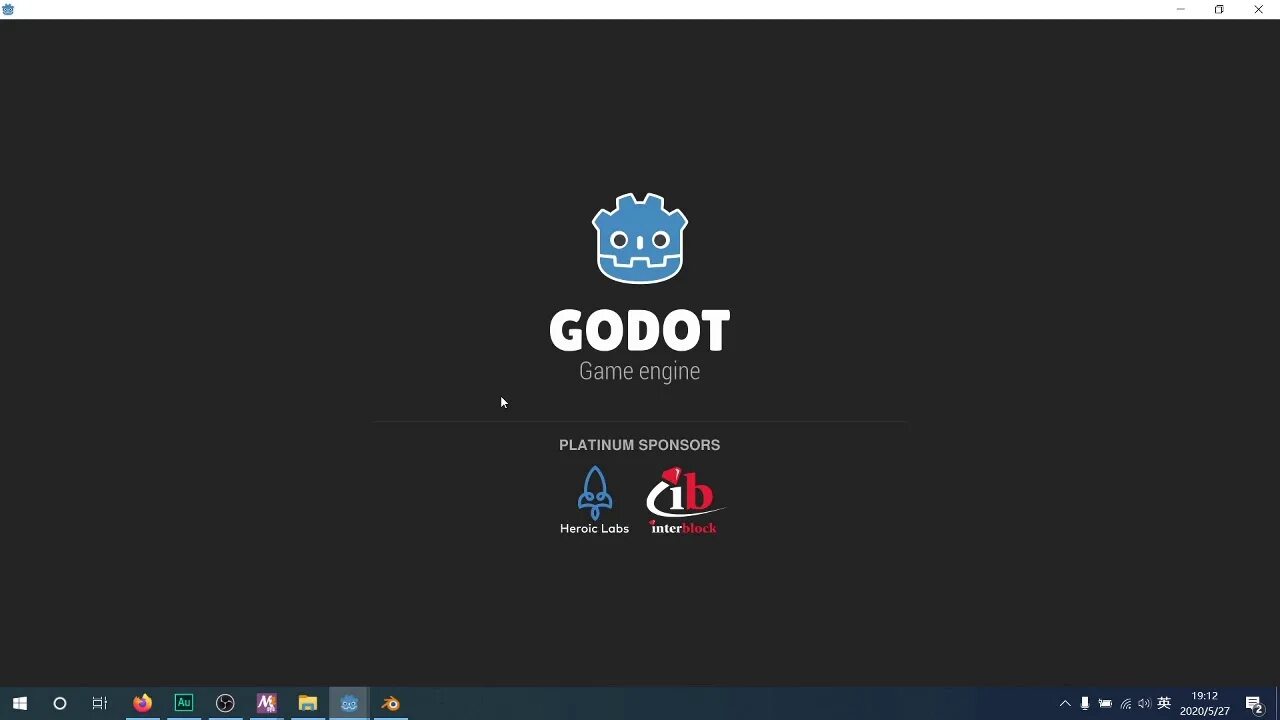Image resolution: width=1280 pixels, height=720 pixels.
Task: Close the Godot window
Action: click(x=1258, y=9)
